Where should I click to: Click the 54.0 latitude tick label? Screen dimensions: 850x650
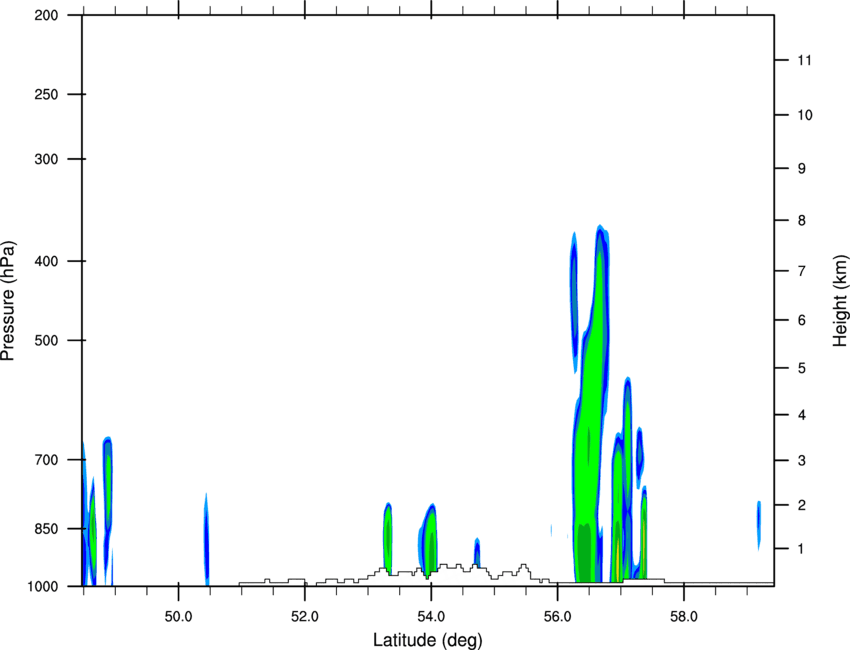coord(432,617)
